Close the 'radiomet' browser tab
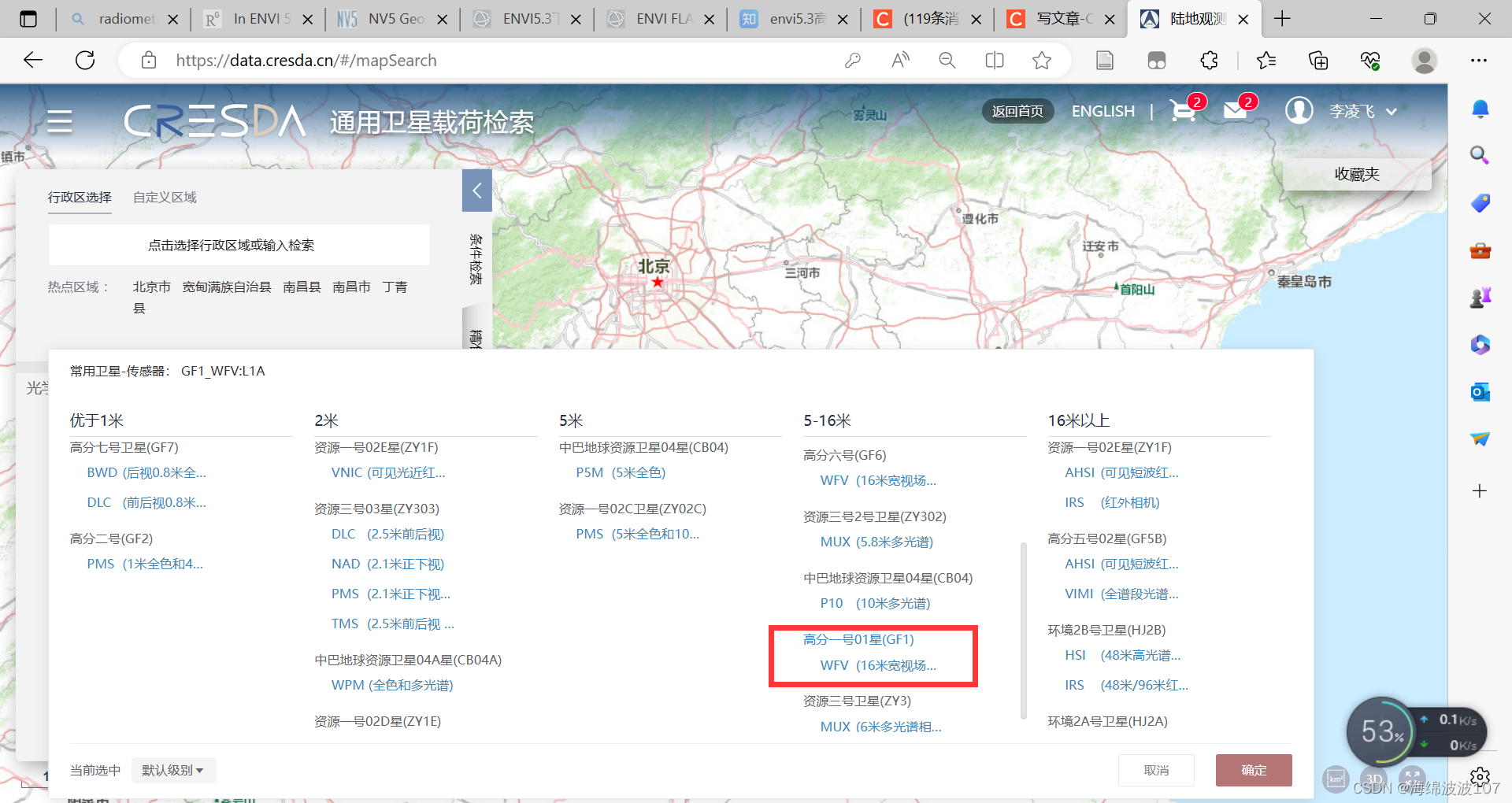 click(173, 19)
